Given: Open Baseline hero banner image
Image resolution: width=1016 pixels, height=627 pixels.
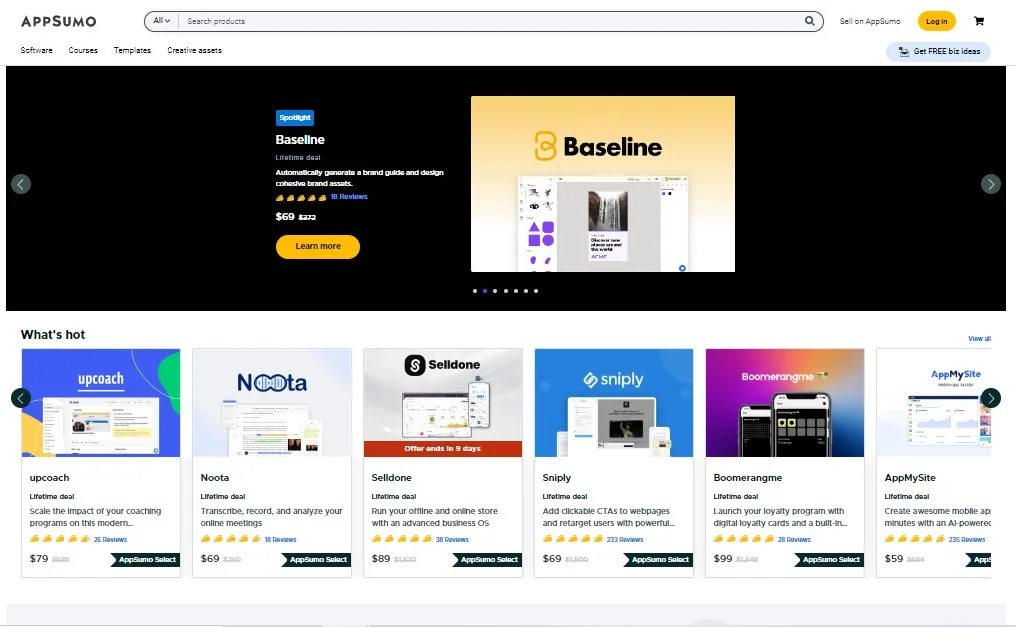Looking at the screenshot, I should (x=603, y=184).
